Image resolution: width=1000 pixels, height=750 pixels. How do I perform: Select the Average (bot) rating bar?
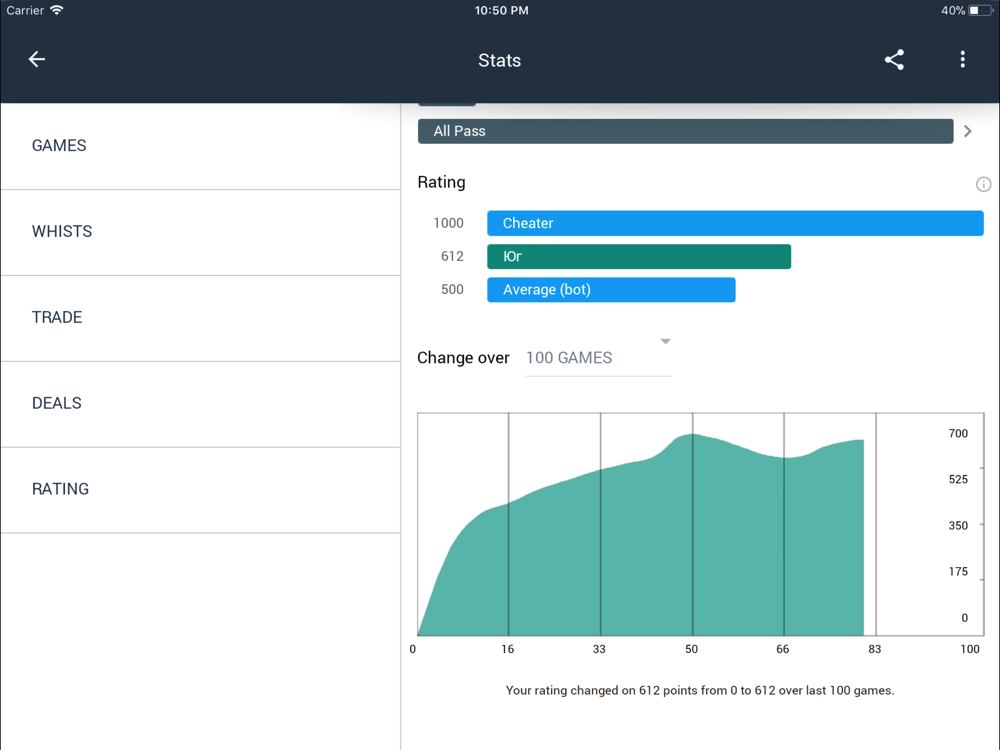[x=611, y=290]
